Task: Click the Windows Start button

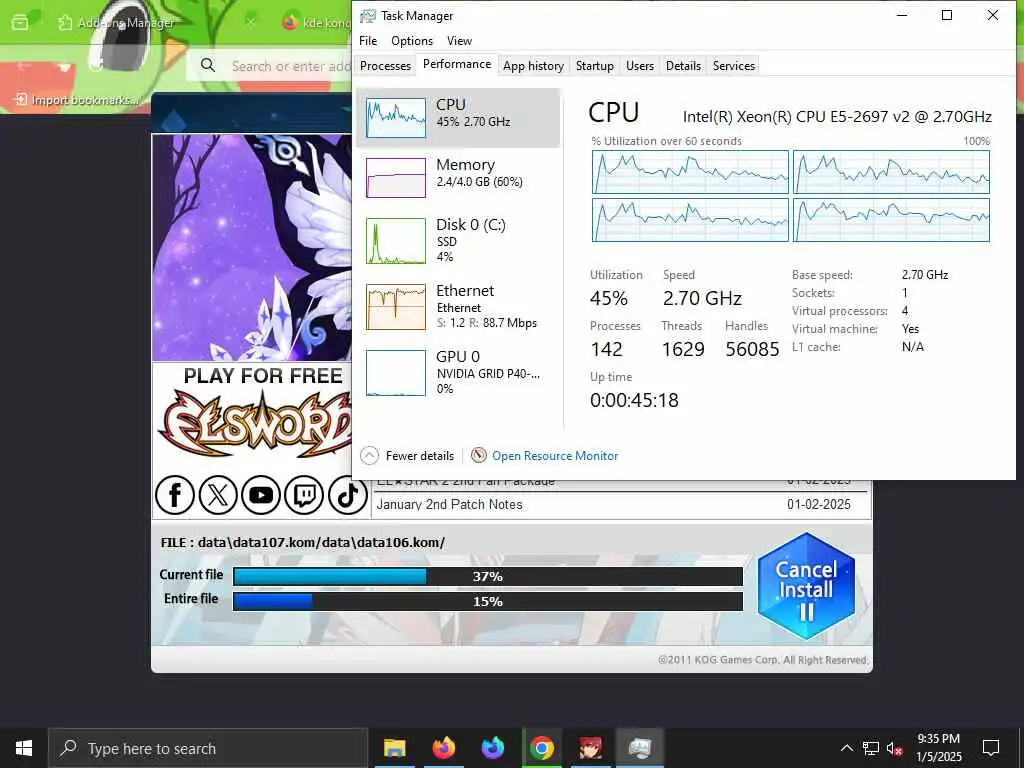Action: point(24,748)
